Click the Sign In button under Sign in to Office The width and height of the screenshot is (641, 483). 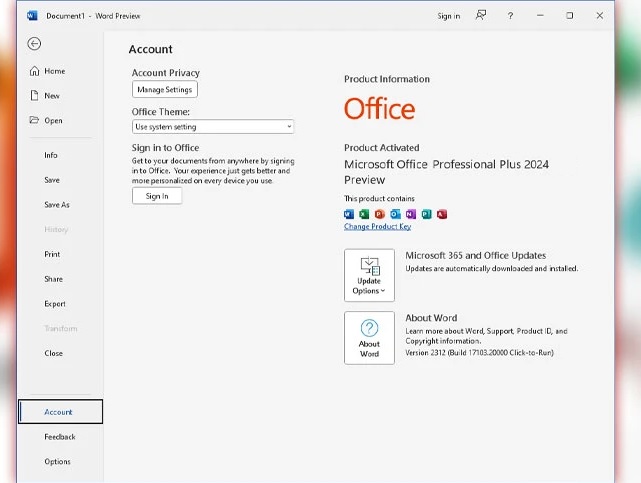(157, 196)
